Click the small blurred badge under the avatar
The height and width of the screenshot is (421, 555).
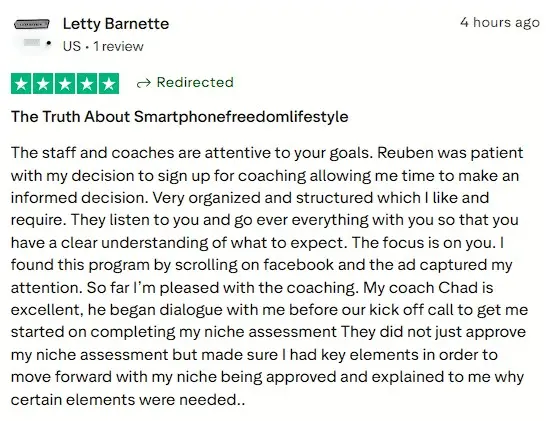32,43
